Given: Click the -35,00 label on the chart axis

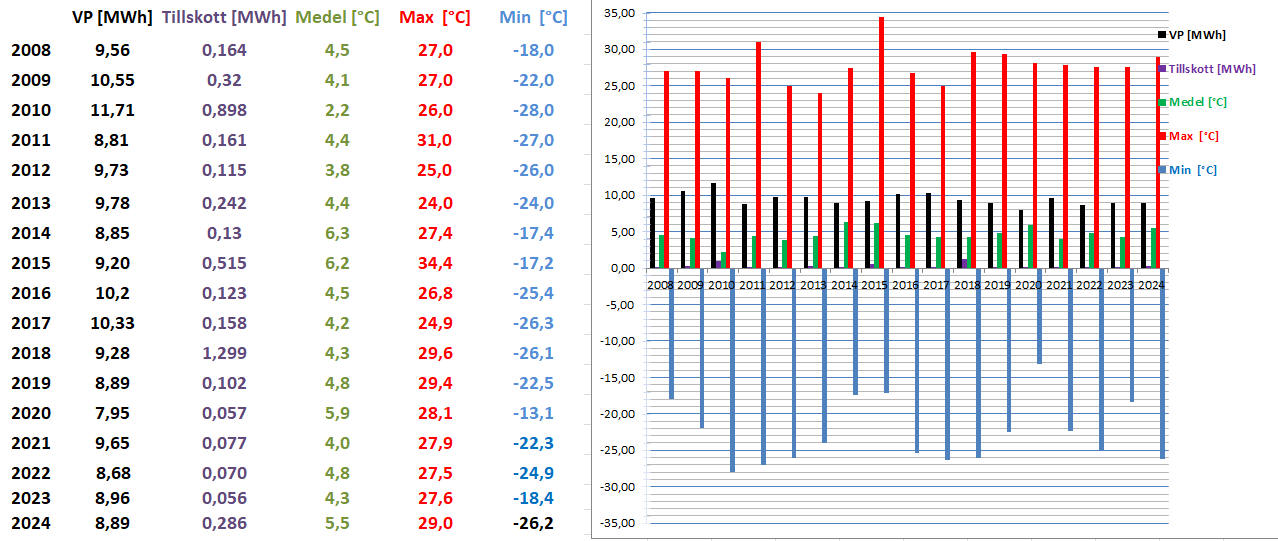Looking at the screenshot, I should tap(618, 522).
